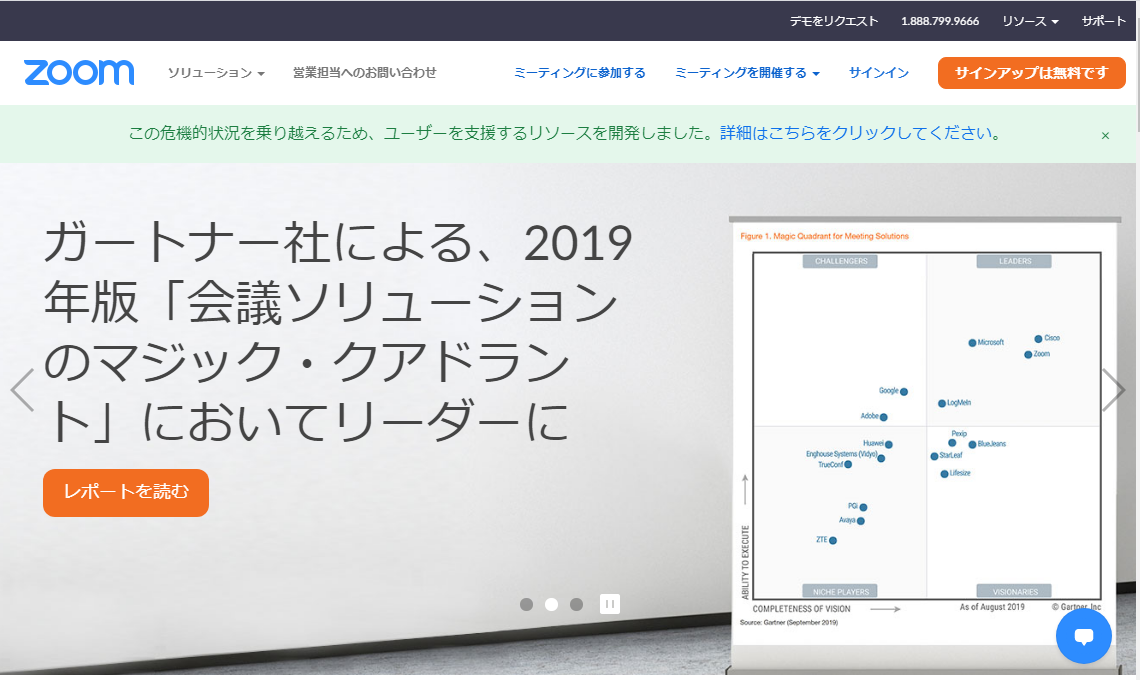Open サポート in top bar
1140x680 pixels.
1103,21
